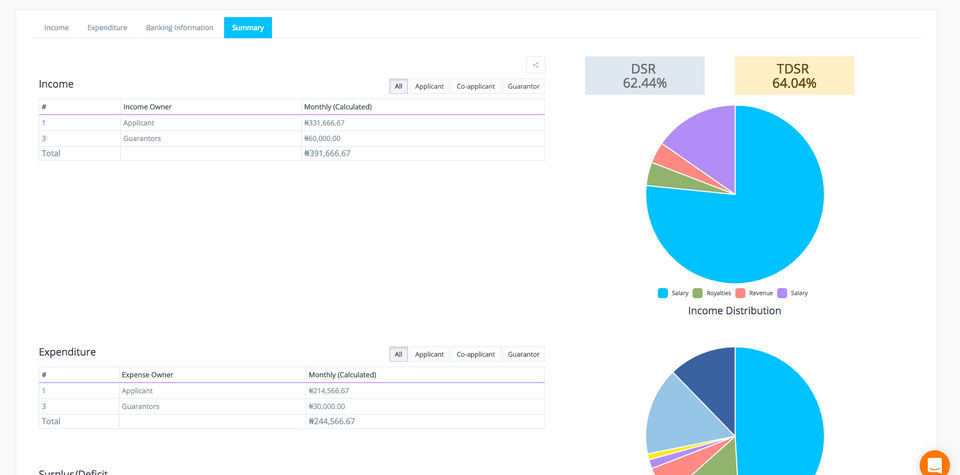
Task: Click the DSR 62.44% box
Action: click(645, 76)
